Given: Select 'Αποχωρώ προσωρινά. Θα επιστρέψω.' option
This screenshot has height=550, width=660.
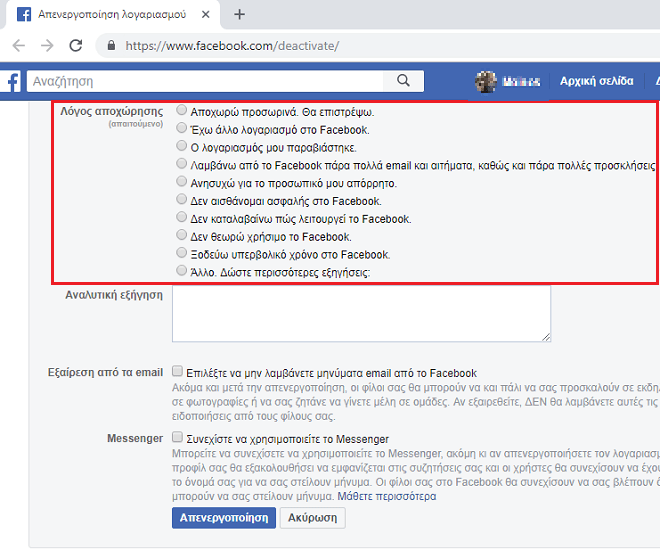Looking at the screenshot, I should (x=181, y=110).
